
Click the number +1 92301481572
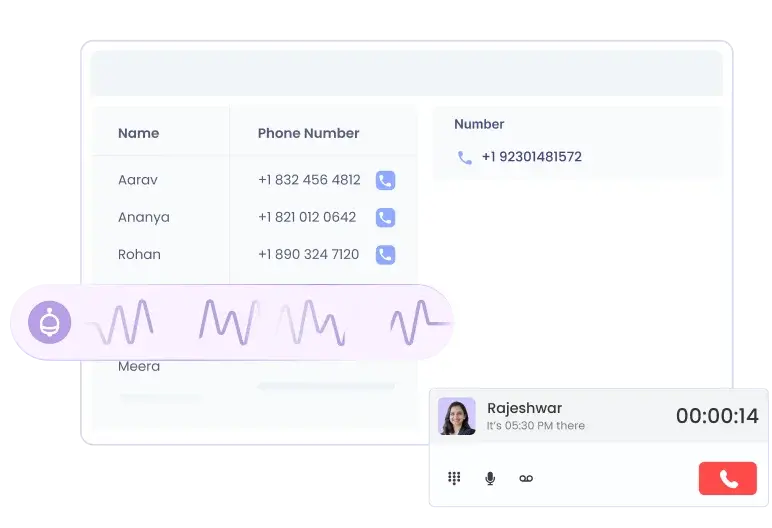tap(531, 157)
